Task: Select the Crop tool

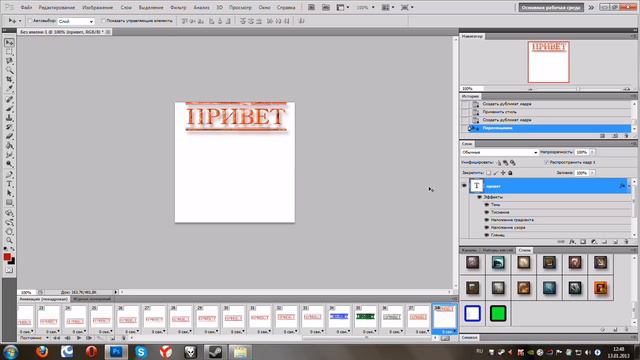Action: point(9,79)
